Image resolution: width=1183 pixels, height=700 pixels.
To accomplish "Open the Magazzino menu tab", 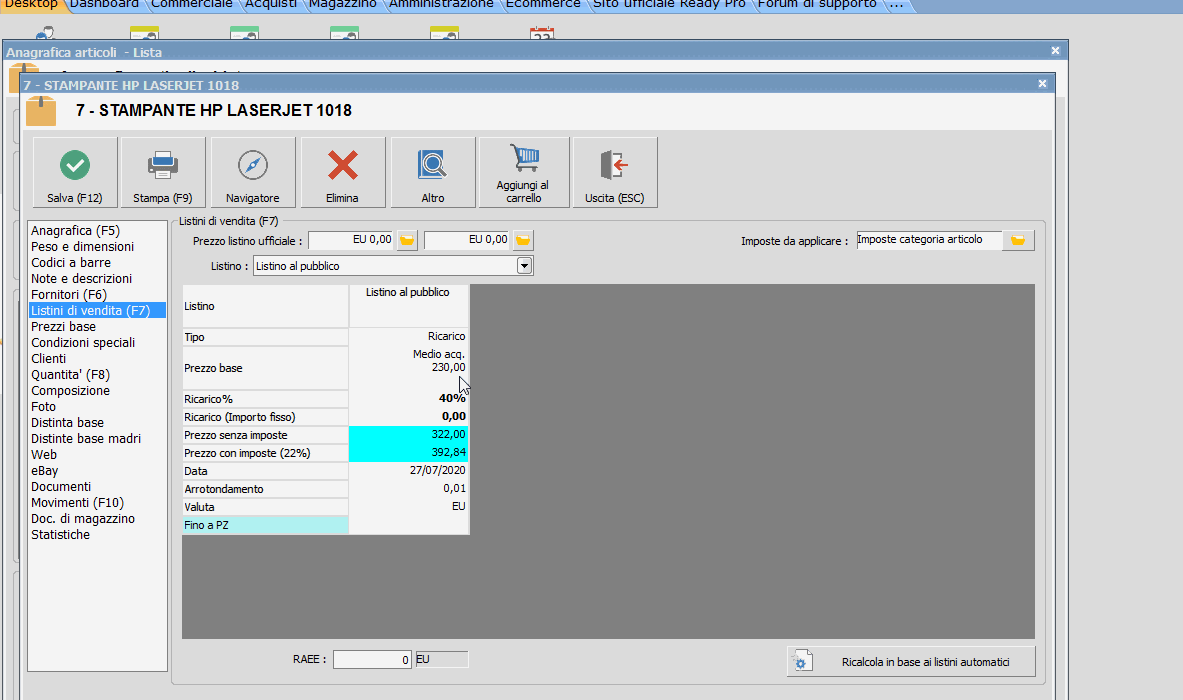I will [x=343, y=5].
